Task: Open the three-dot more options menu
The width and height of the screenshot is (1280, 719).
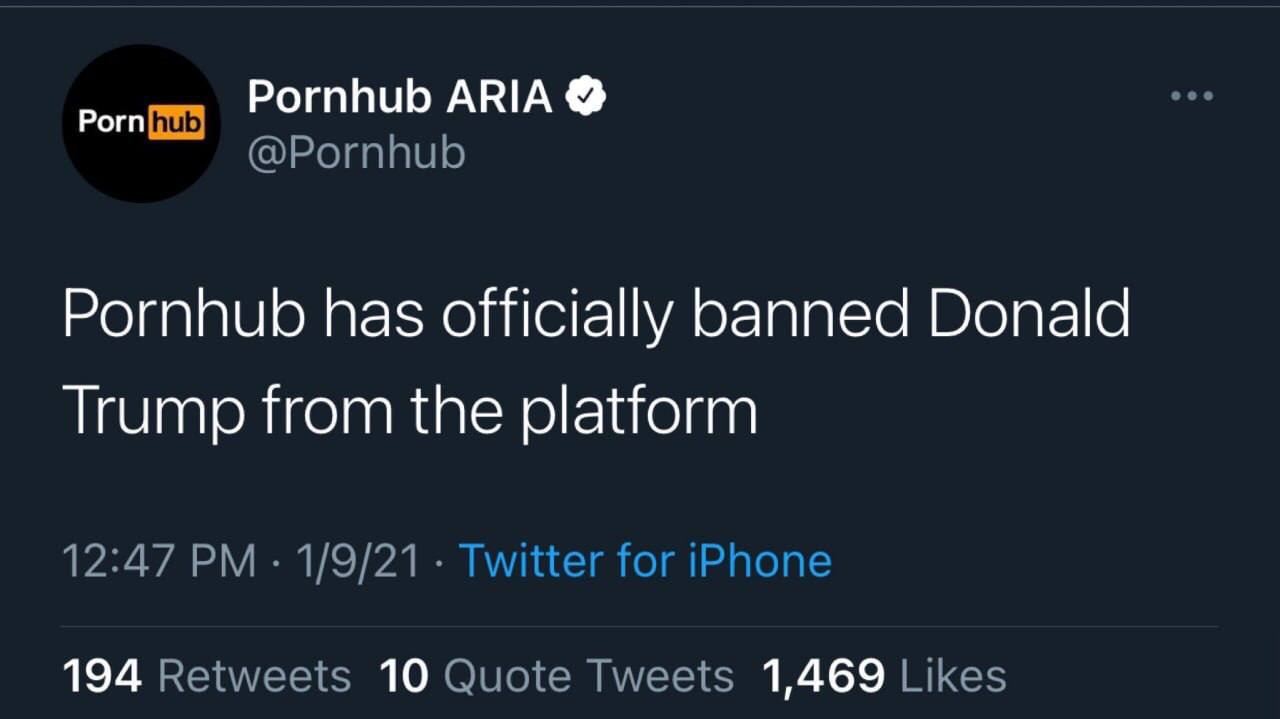Action: click(x=1193, y=97)
